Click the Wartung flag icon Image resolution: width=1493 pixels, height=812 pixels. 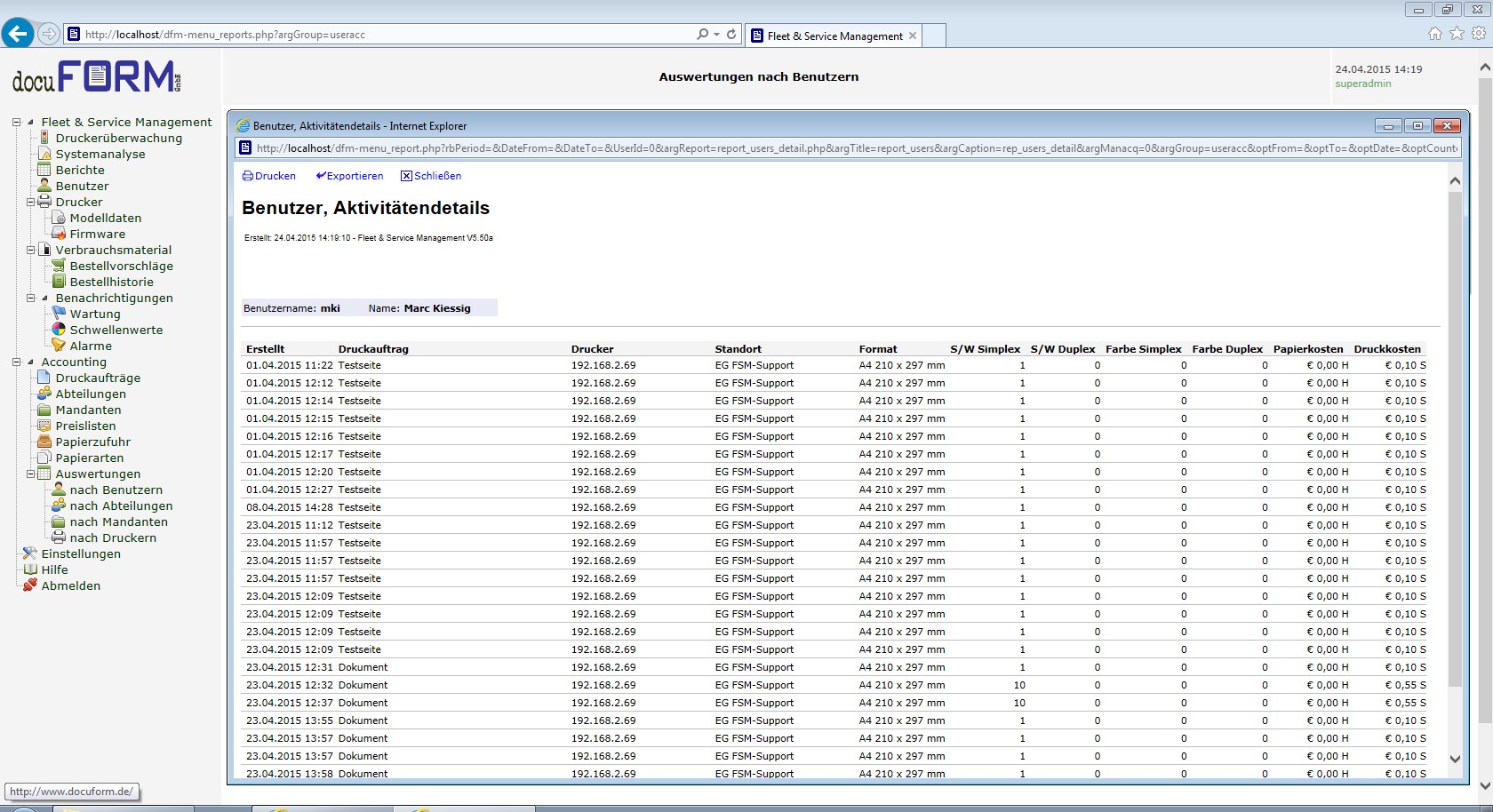[59, 314]
